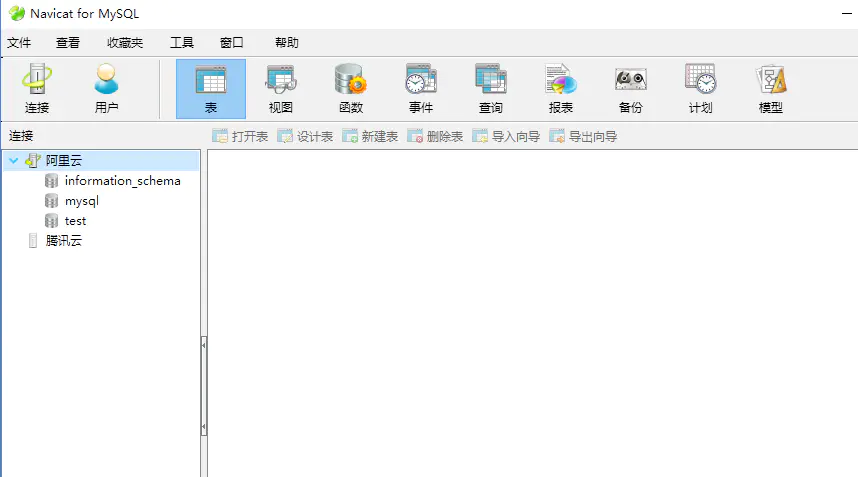Click the 打开表 (Open Table) button
Image resolution: width=858 pixels, height=477 pixels.
point(240,136)
